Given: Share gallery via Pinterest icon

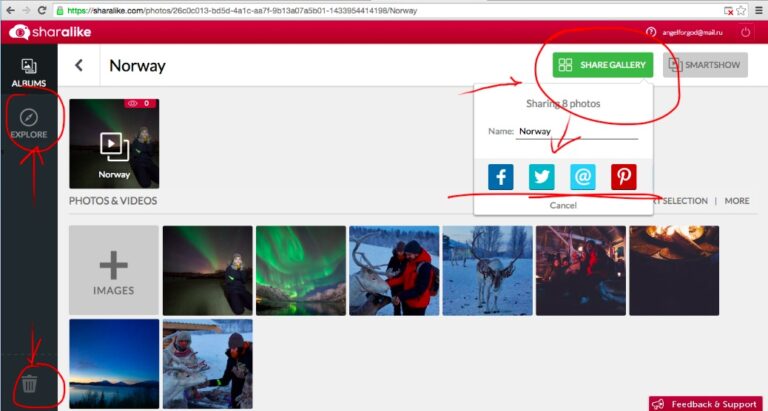Looking at the screenshot, I should click(624, 177).
